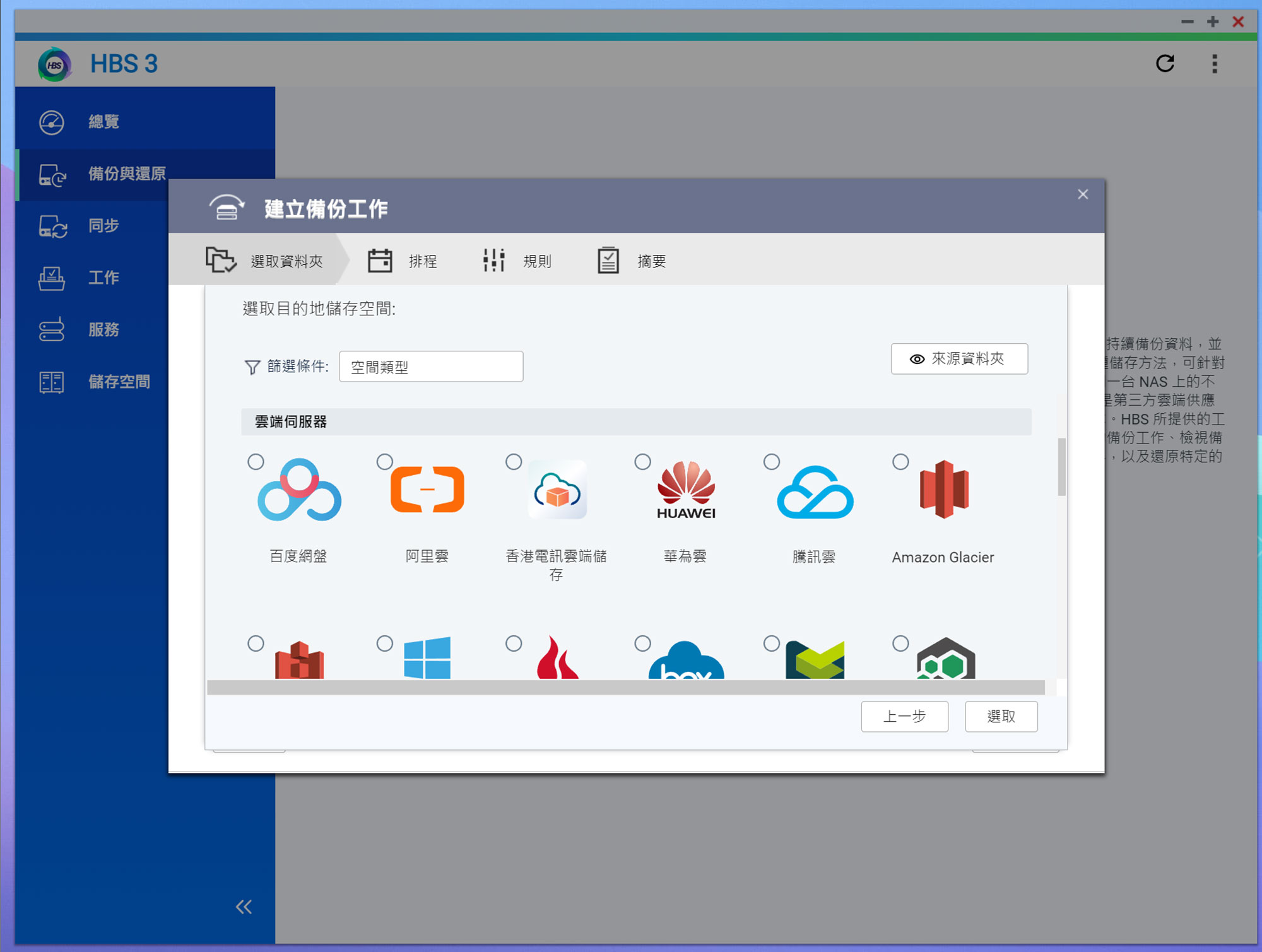1262x952 pixels.
Task: Collapse the sidebar with double chevron
Action: (244, 907)
